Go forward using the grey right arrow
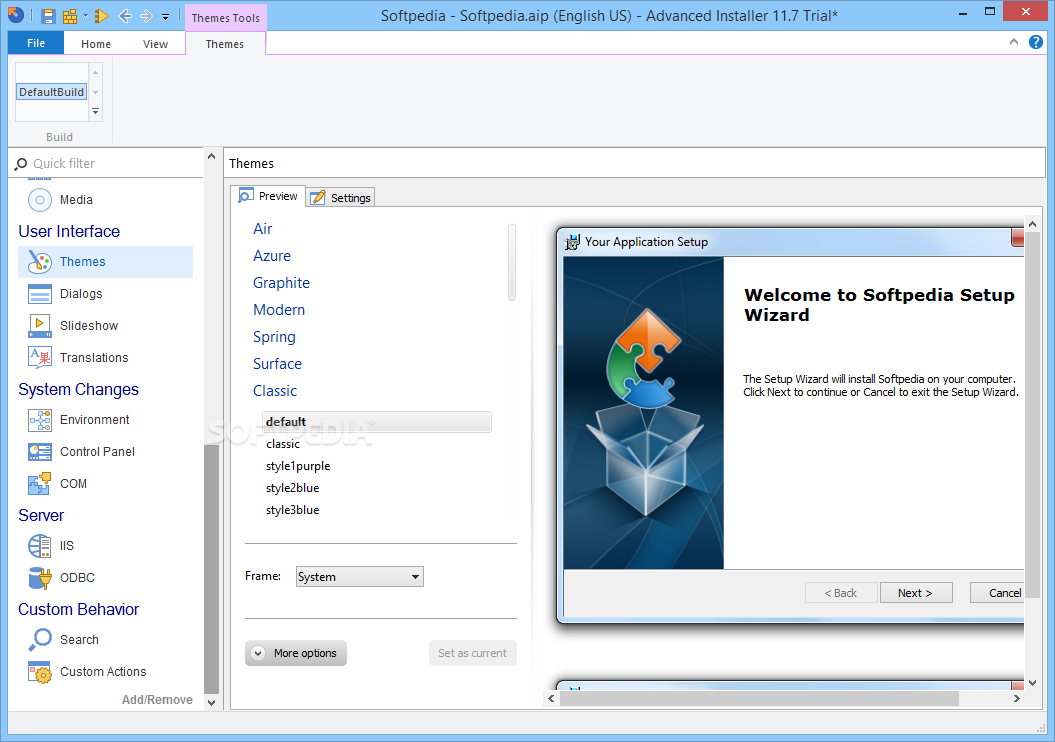The width and height of the screenshot is (1055, 742). point(146,16)
